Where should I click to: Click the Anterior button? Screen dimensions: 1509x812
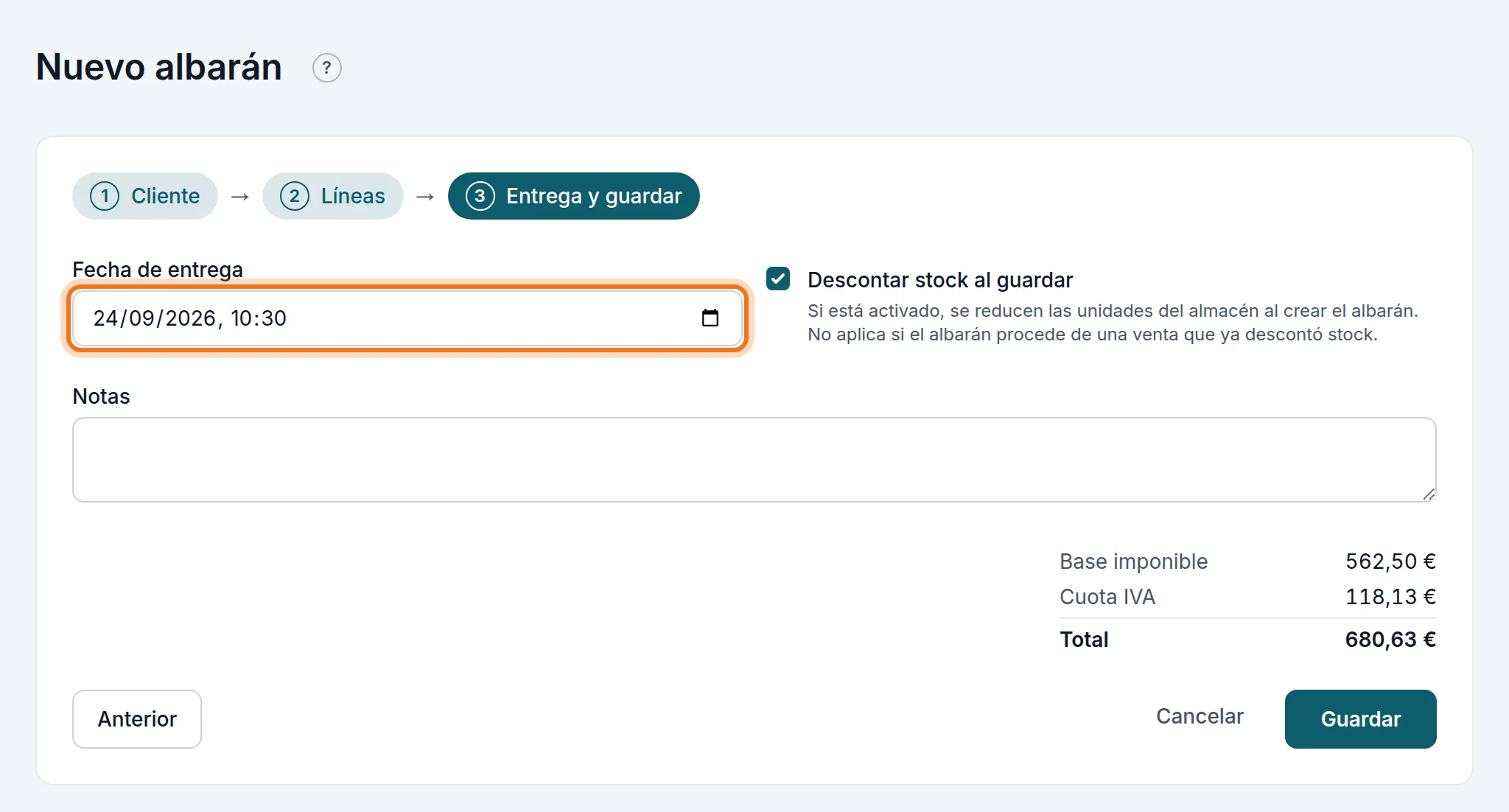coord(137,719)
